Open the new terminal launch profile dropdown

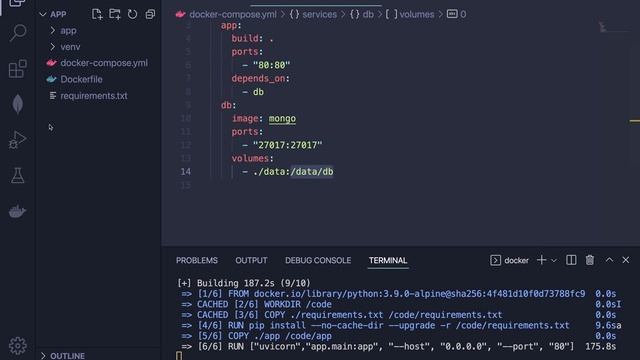click(x=554, y=260)
